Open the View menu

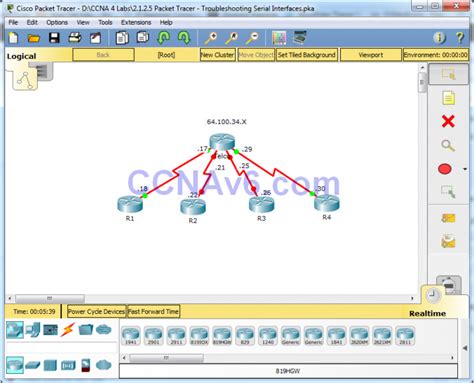click(83, 22)
